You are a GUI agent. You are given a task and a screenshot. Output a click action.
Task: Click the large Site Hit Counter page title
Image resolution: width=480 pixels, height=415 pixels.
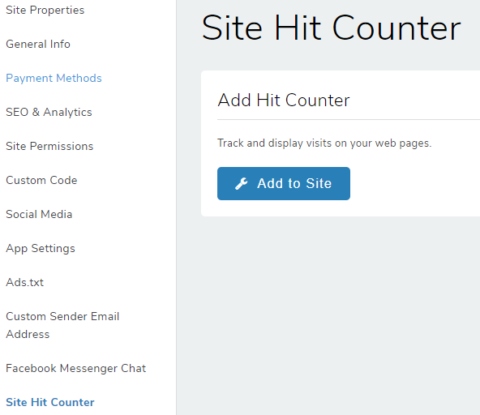click(x=331, y=28)
